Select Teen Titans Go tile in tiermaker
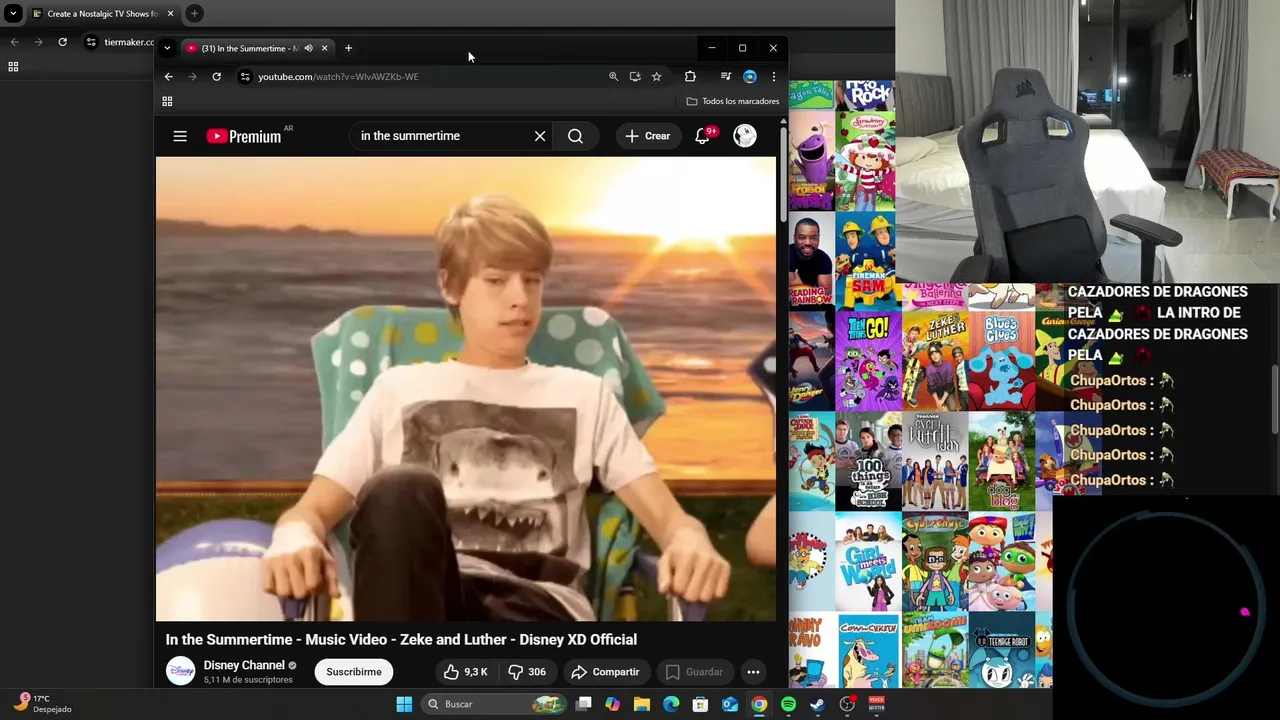1280x720 pixels. coord(868,360)
